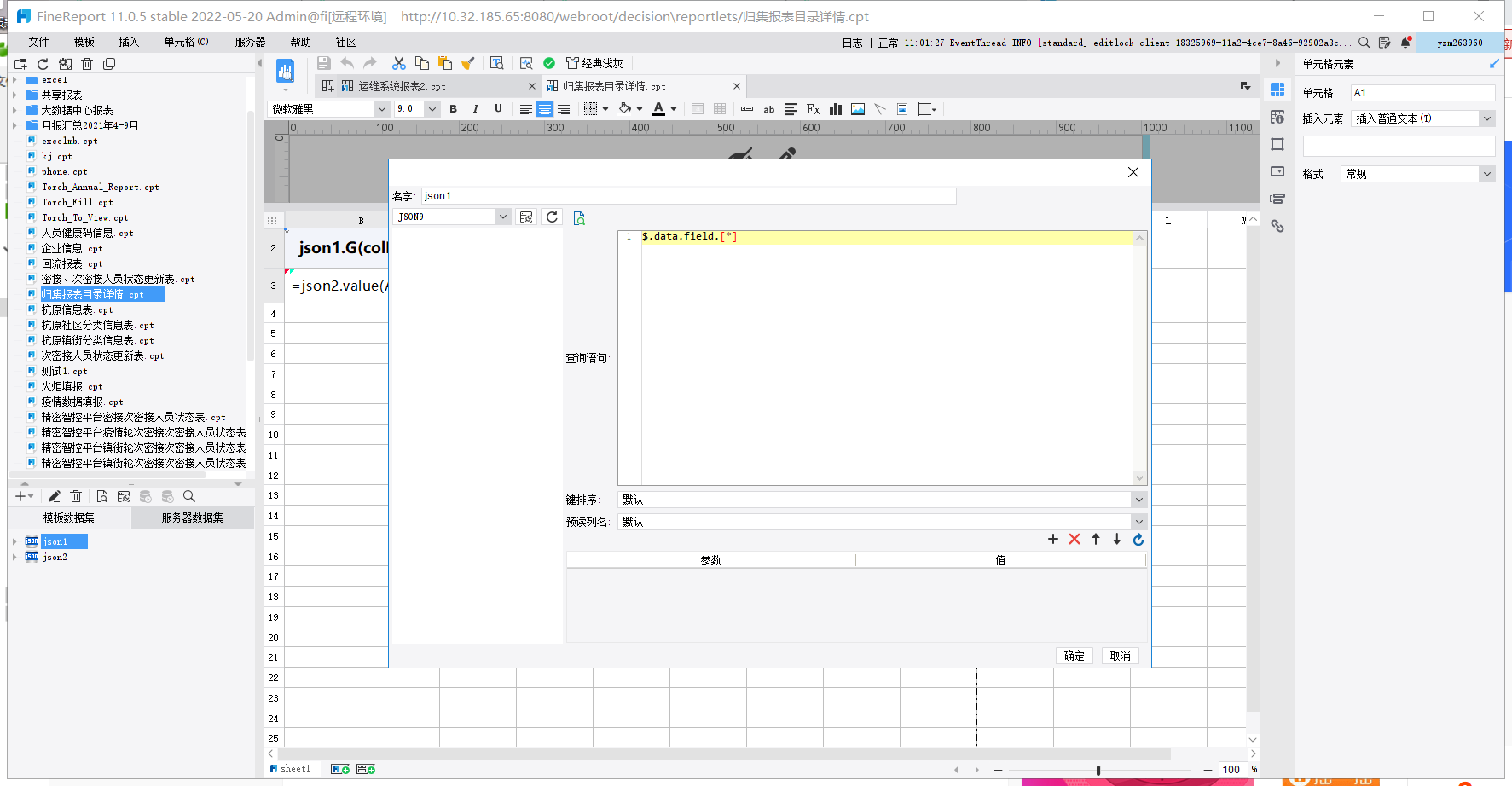The width and height of the screenshot is (1512, 786).
Task: Open the 模板 menu
Action: point(84,42)
